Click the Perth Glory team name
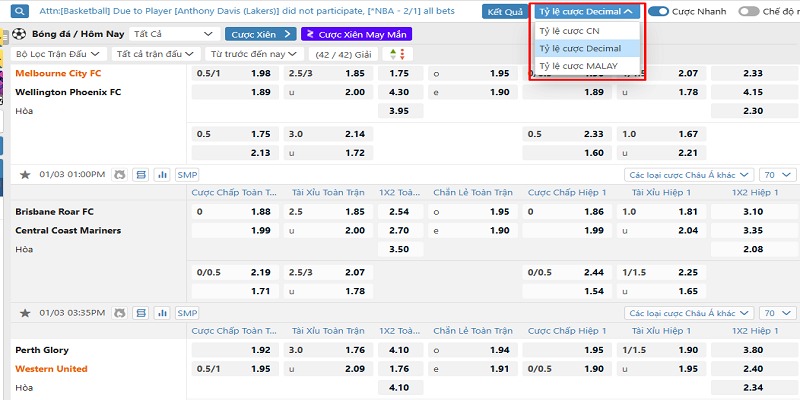The image size is (800, 400). [x=42, y=350]
